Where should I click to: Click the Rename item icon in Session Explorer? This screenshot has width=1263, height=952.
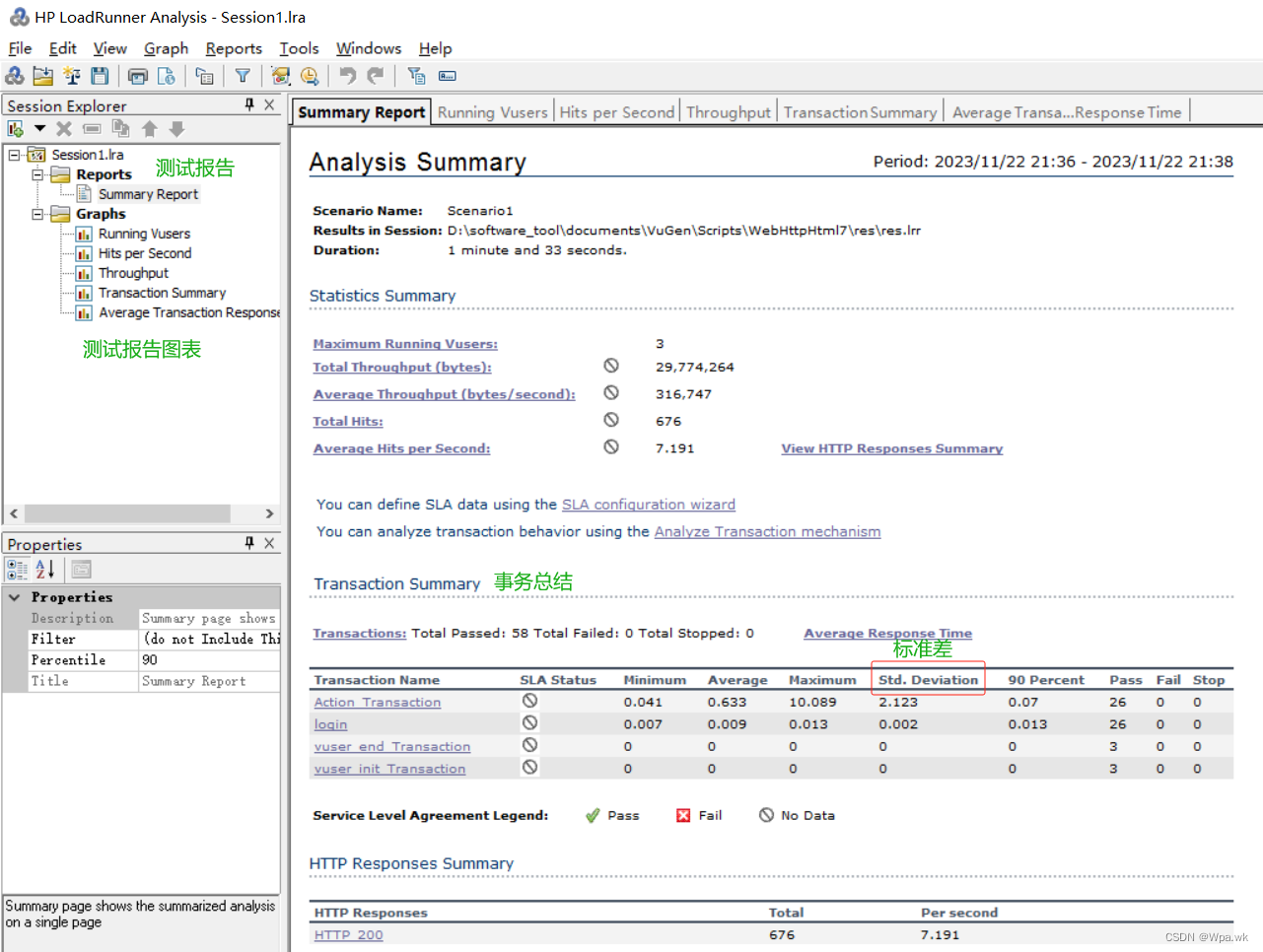tap(92, 129)
